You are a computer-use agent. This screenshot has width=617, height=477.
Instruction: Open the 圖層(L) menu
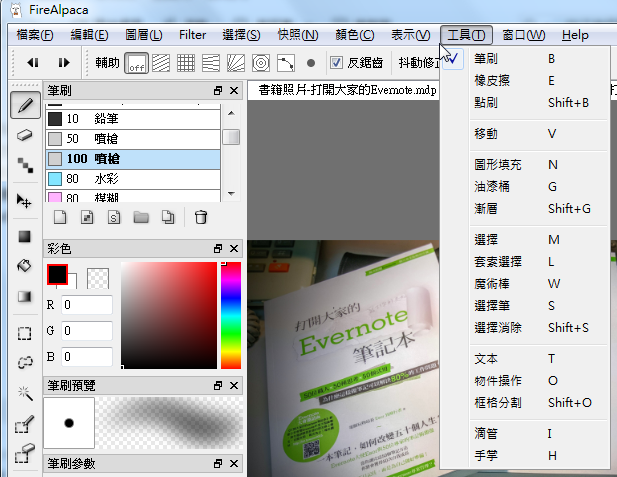(x=144, y=35)
